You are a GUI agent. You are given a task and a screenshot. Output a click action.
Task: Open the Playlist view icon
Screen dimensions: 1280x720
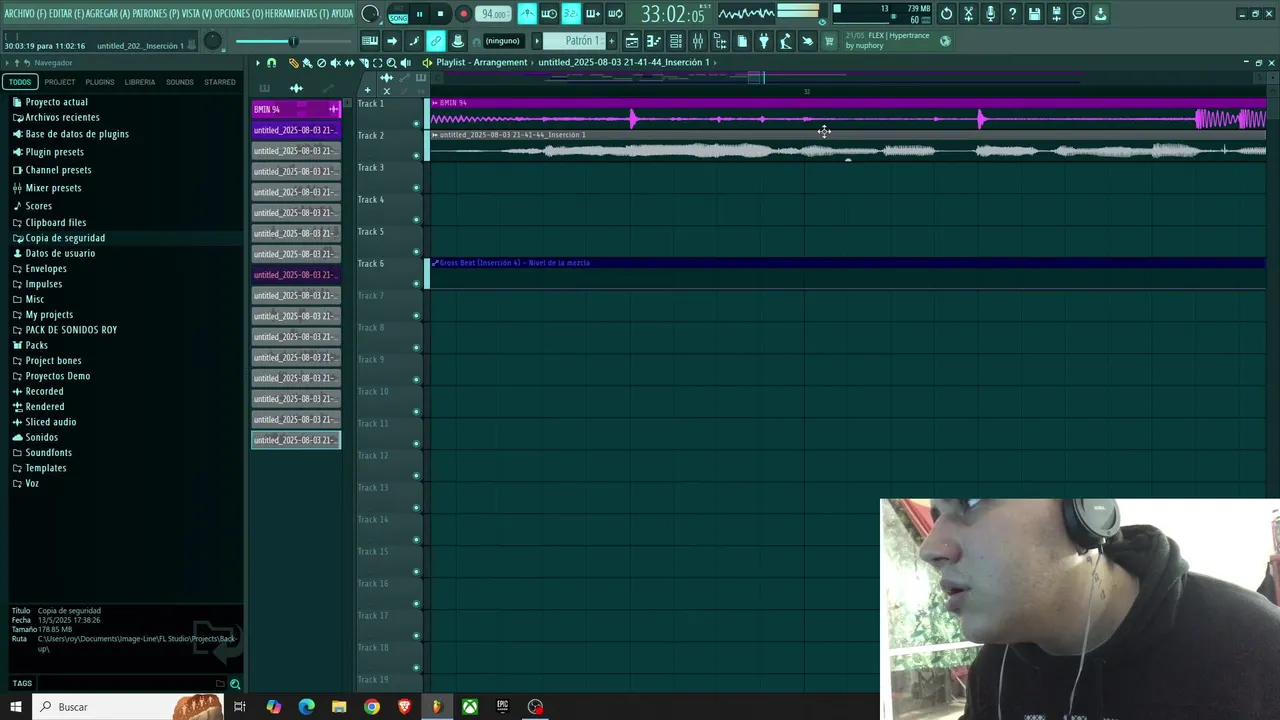[x=632, y=41]
